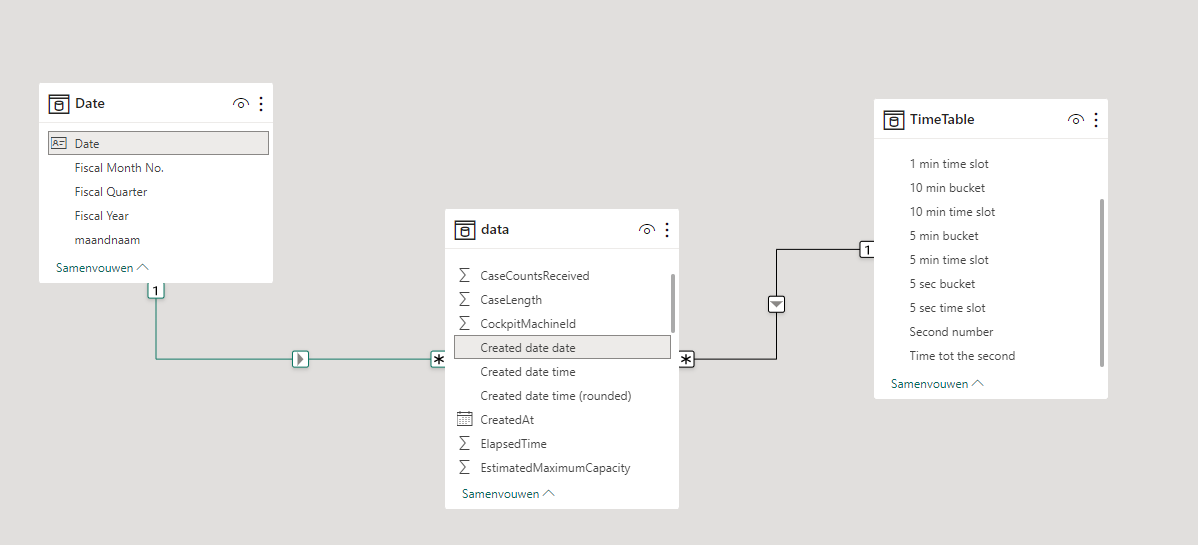The height and width of the screenshot is (545, 1198).
Task: Click the one-side marker under Date table
Action: click(156, 290)
